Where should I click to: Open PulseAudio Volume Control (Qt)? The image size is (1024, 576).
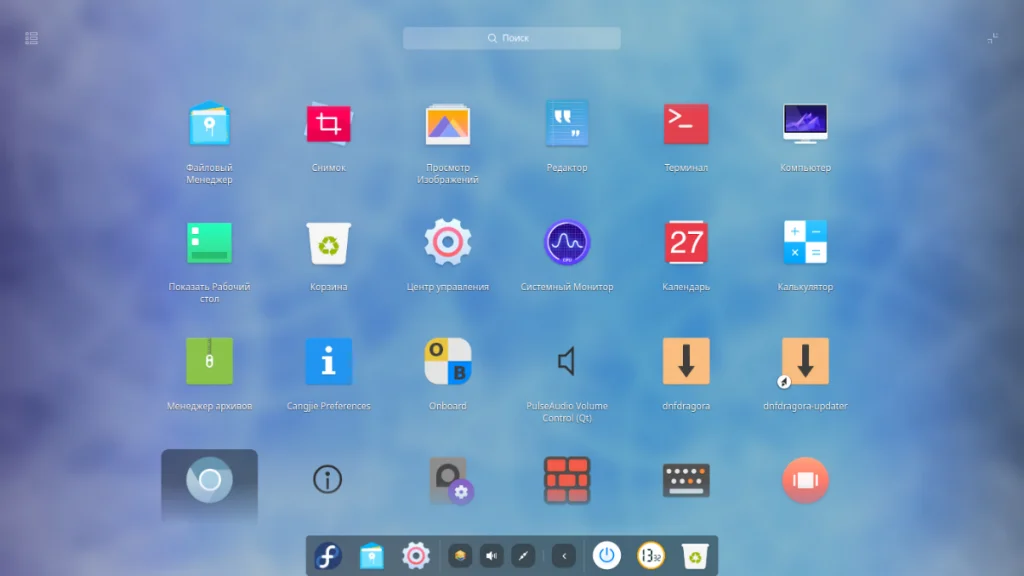point(567,361)
